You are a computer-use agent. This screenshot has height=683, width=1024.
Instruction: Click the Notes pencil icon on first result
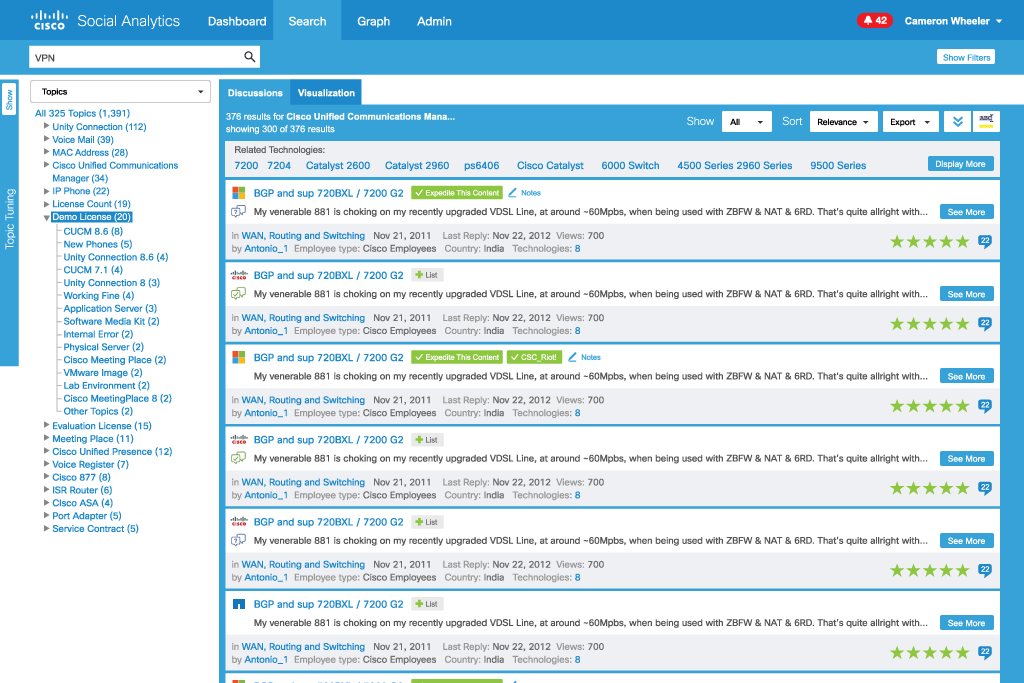pos(513,193)
